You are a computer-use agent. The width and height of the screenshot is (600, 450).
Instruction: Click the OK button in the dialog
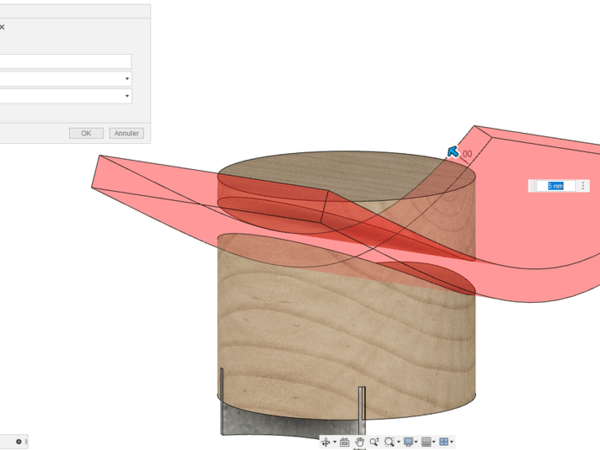point(86,133)
